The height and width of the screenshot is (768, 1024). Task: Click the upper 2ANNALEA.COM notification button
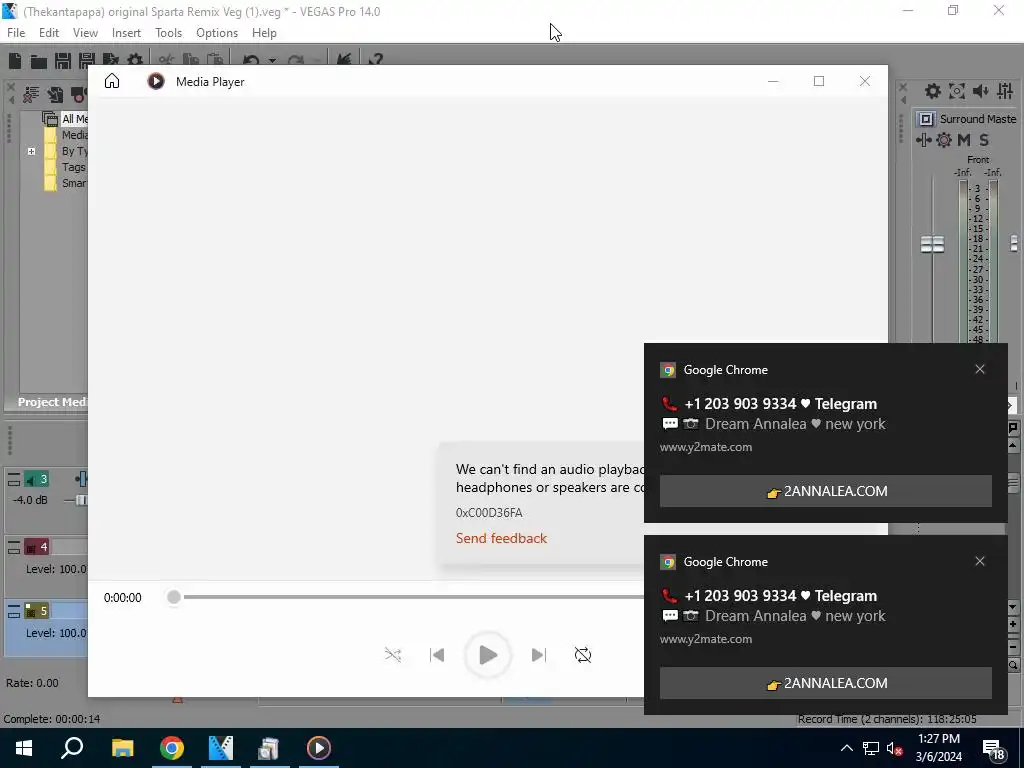(x=825, y=491)
